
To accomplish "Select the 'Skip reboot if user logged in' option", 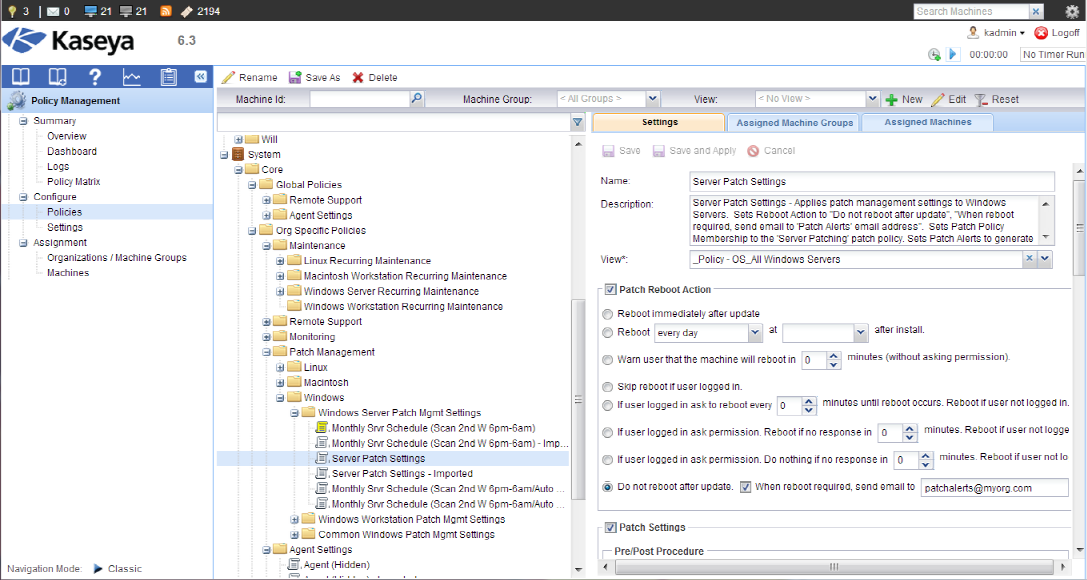I will [x=608, y=386].
